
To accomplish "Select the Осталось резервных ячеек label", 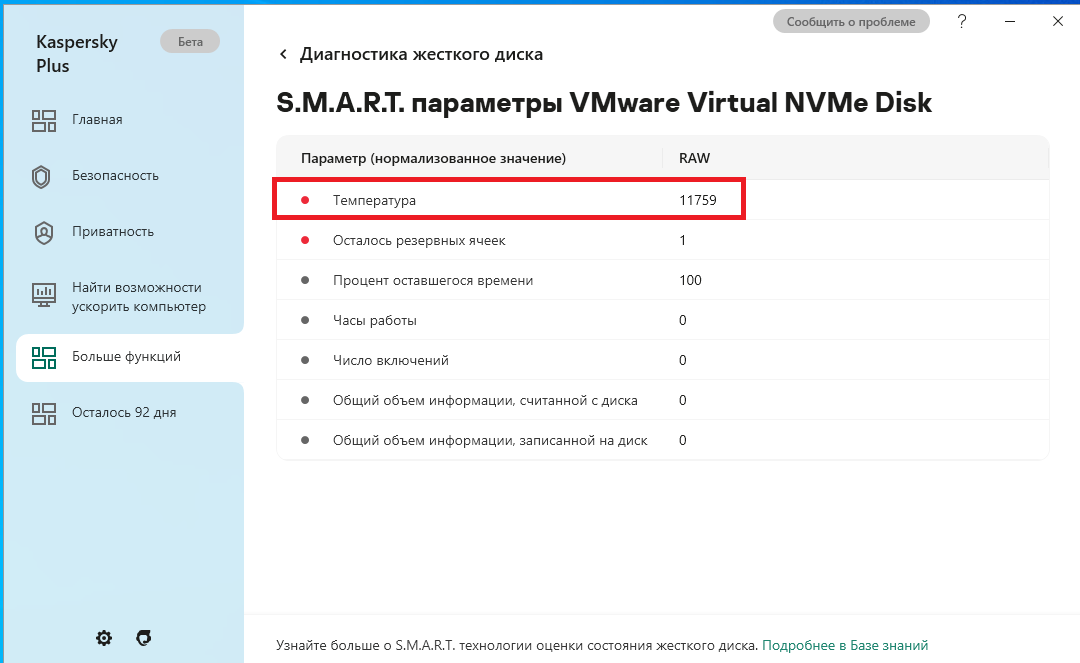I will tap(419, 240).
